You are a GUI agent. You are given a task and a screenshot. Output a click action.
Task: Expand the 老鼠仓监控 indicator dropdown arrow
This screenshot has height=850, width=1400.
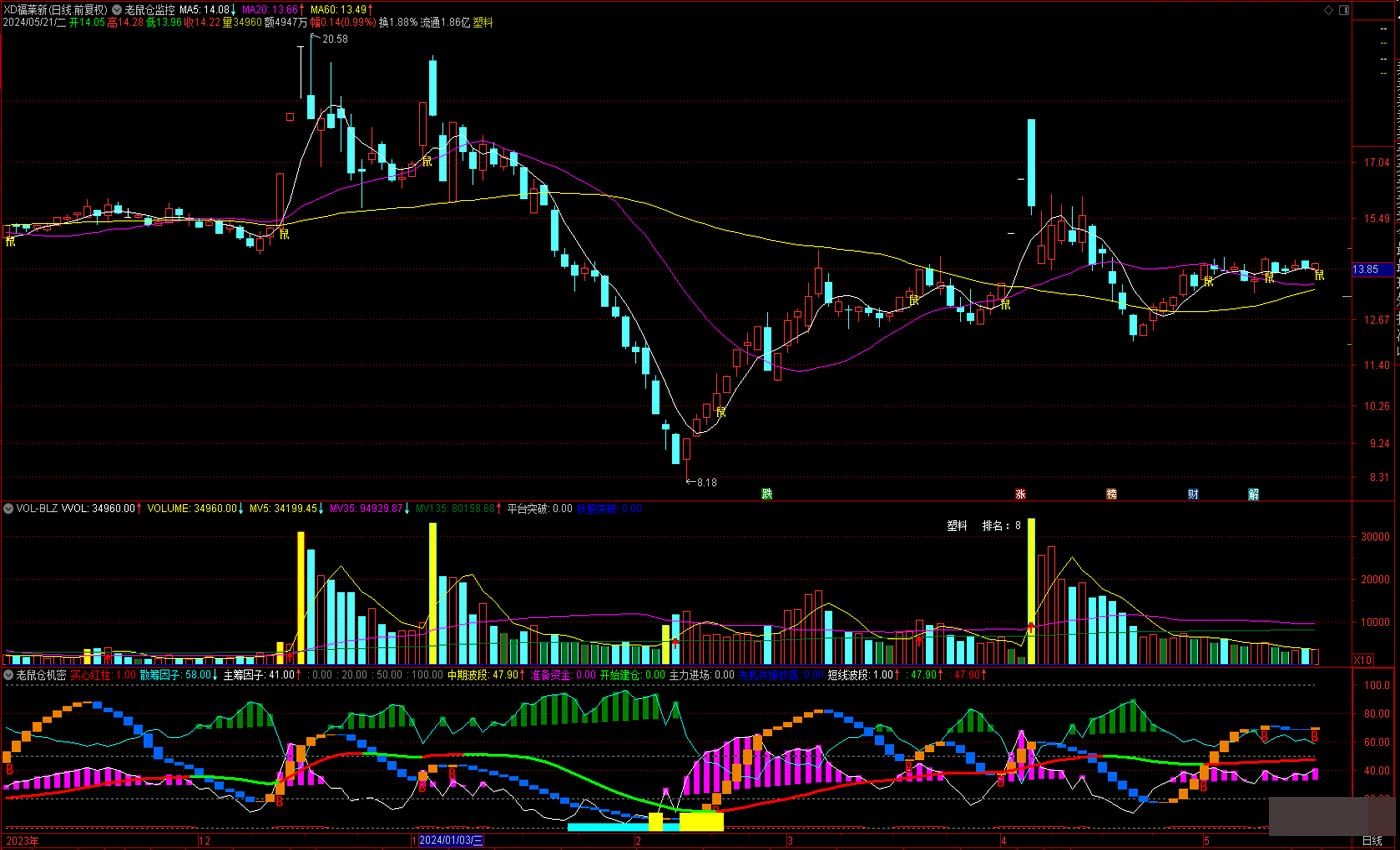[118, 9]
